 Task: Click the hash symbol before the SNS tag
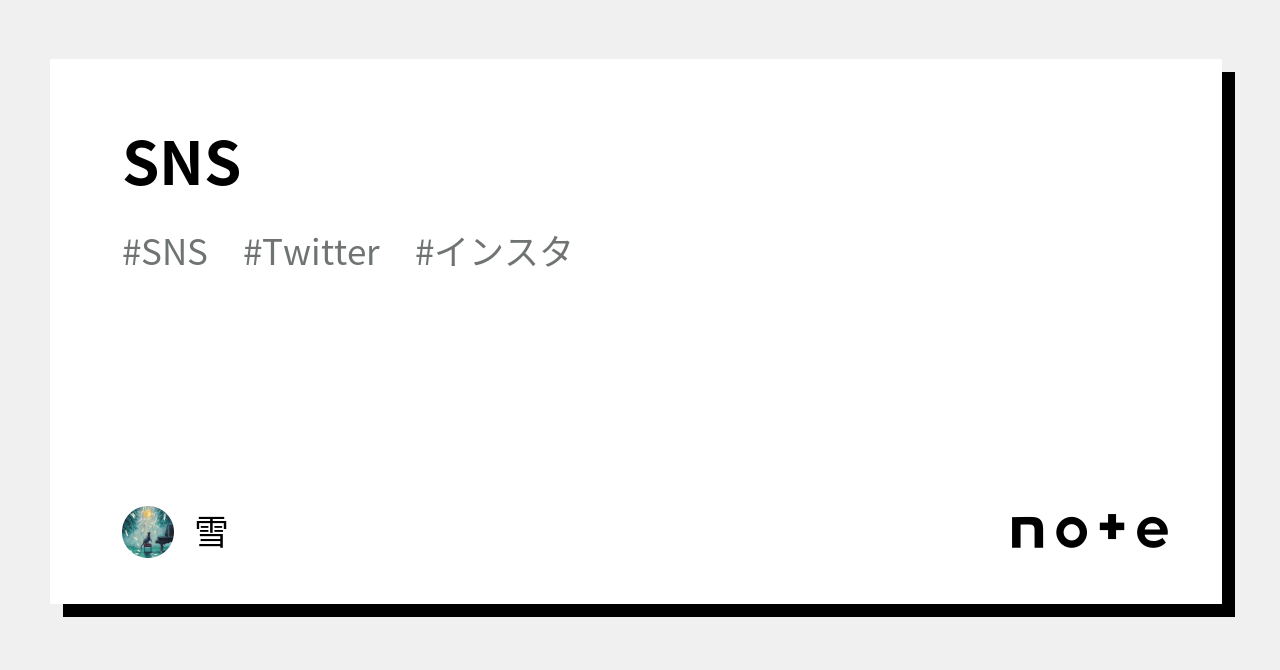131,252
